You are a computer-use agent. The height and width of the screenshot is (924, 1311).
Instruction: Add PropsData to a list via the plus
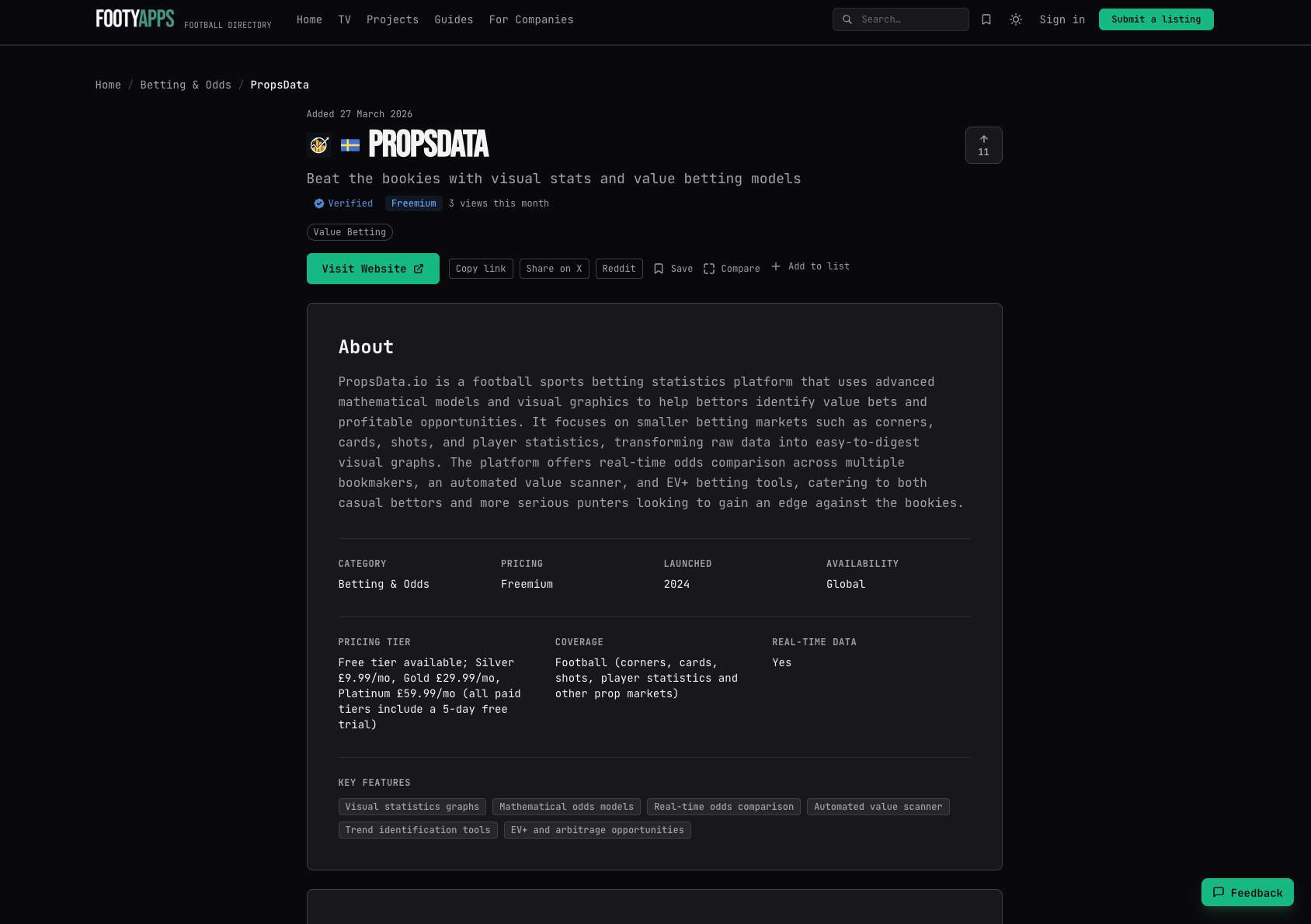pos(776,266)
